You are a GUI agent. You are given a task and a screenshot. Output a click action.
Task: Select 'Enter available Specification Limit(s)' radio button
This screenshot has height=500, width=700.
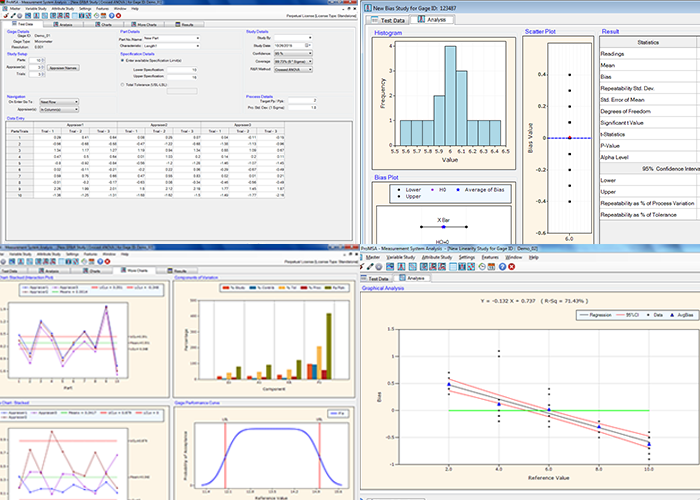click(x=123, y=61)
